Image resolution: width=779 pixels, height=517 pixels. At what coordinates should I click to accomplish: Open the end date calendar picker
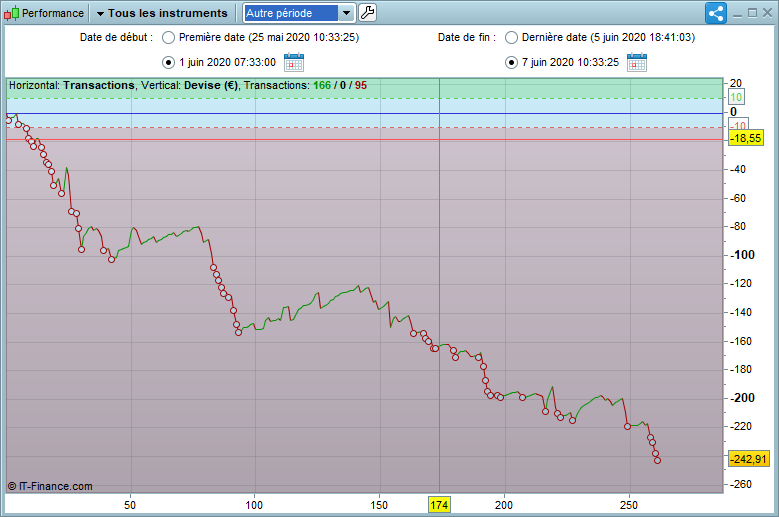tap(636, 63)
